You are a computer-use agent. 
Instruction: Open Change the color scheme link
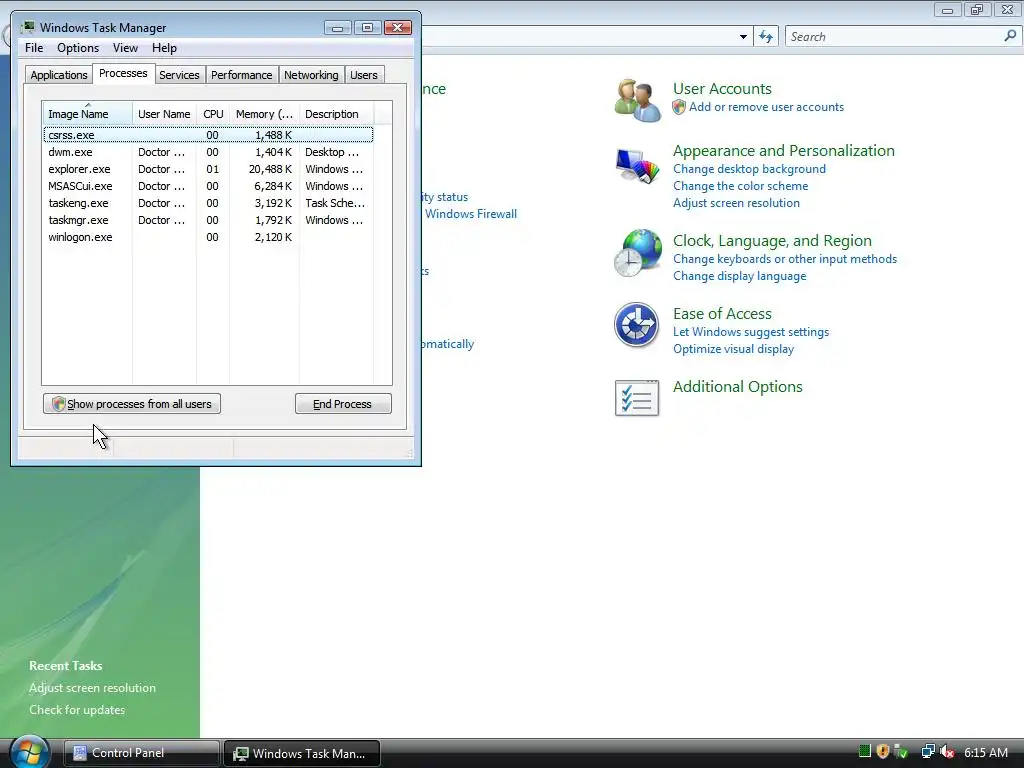point(741,186)
